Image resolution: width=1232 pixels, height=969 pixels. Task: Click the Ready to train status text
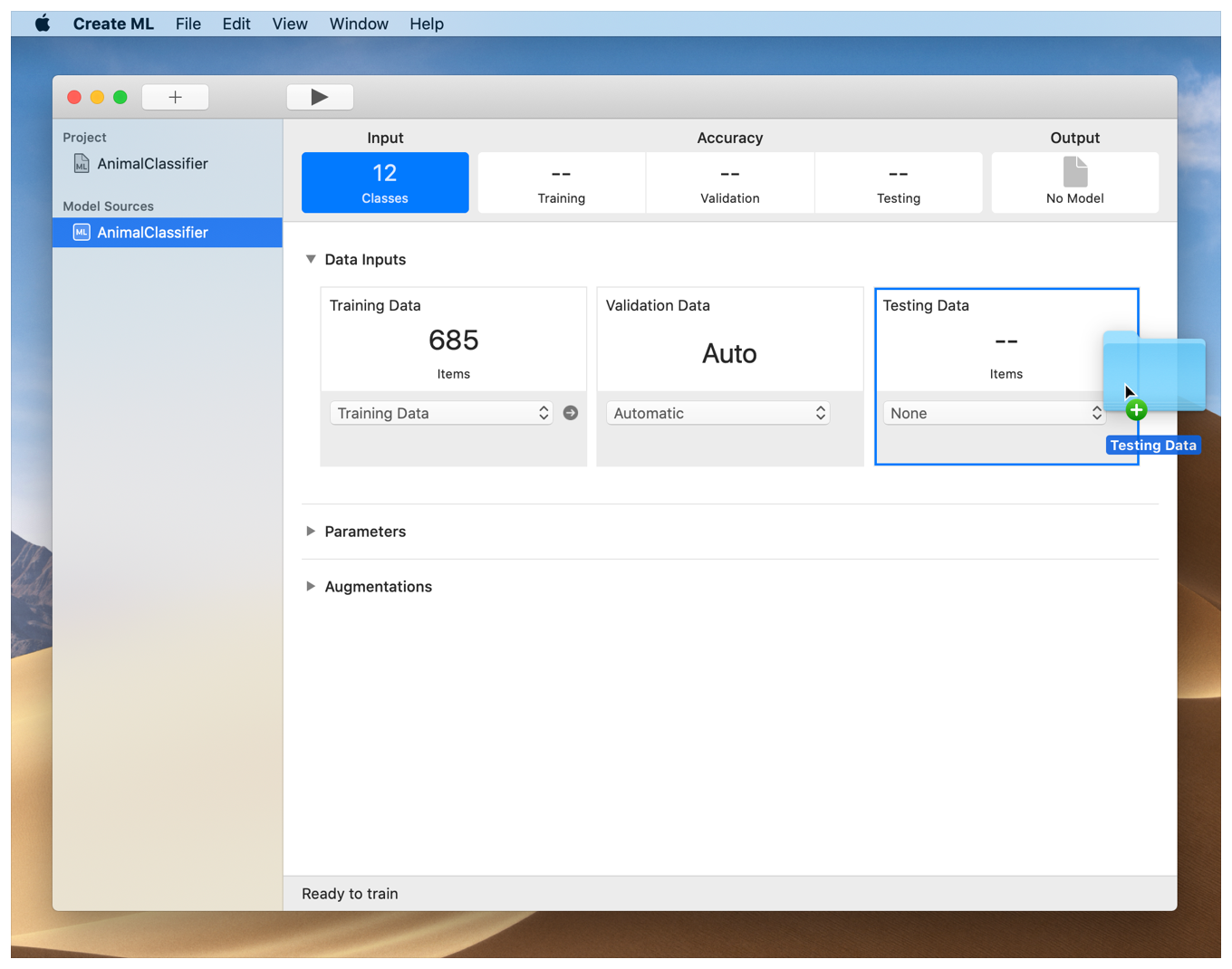pos(350,894)
